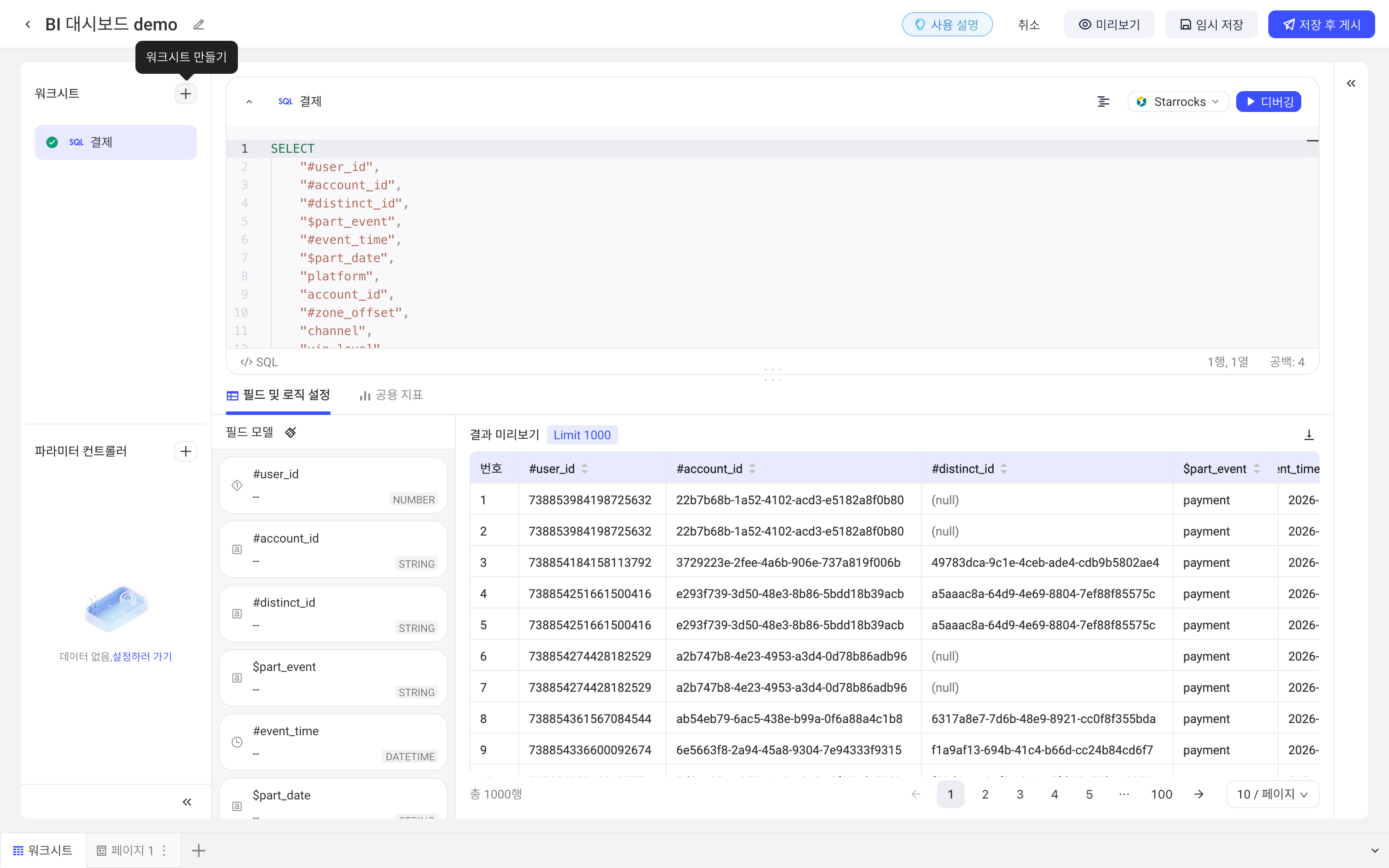The image size is (1389, 868).
Task: Open the #user_id field card
Action: point(333,485)
